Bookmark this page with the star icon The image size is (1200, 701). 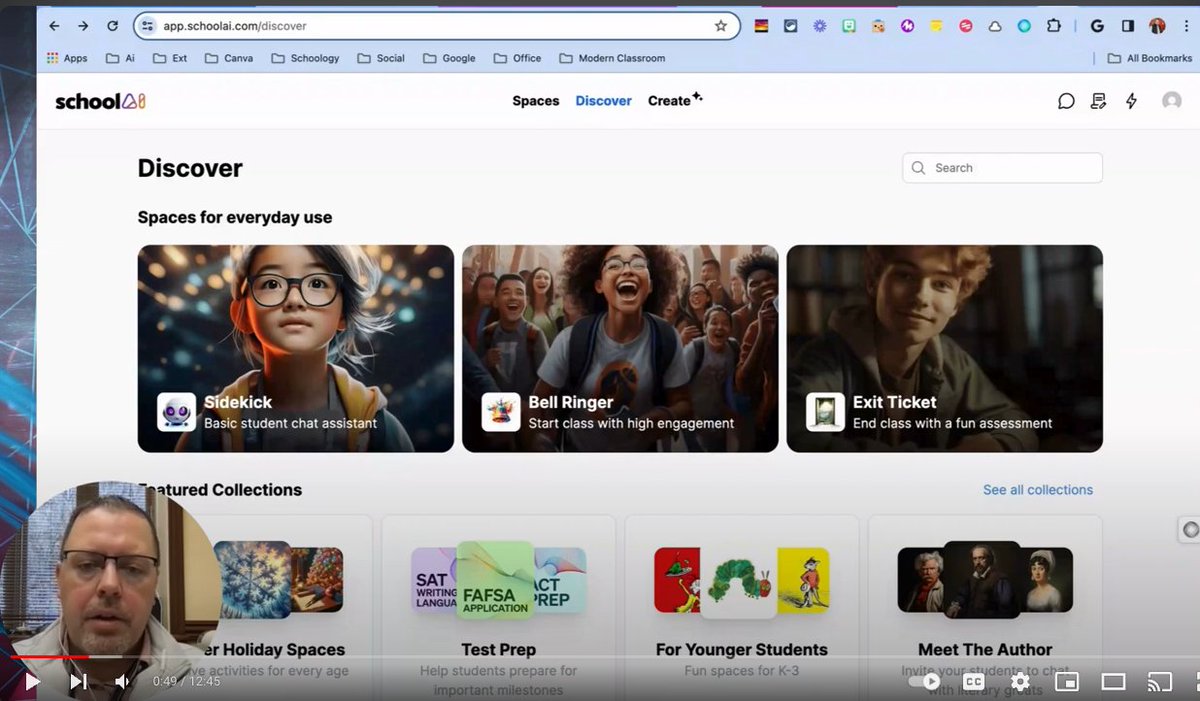click(721, 26)
